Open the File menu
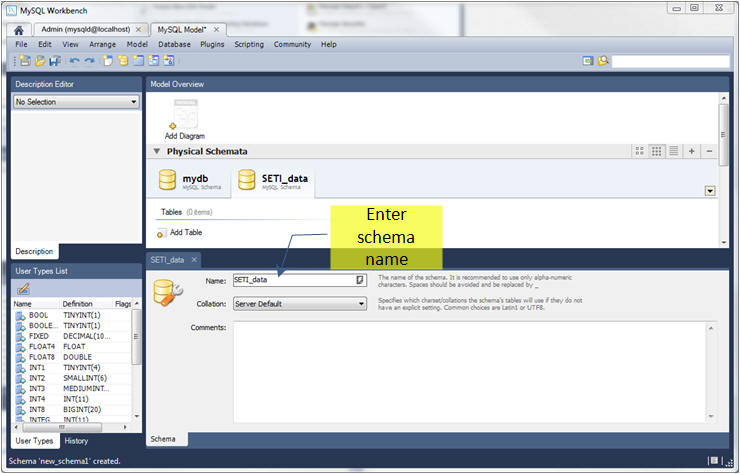The image size is (740, 474). tap(21, 44)
